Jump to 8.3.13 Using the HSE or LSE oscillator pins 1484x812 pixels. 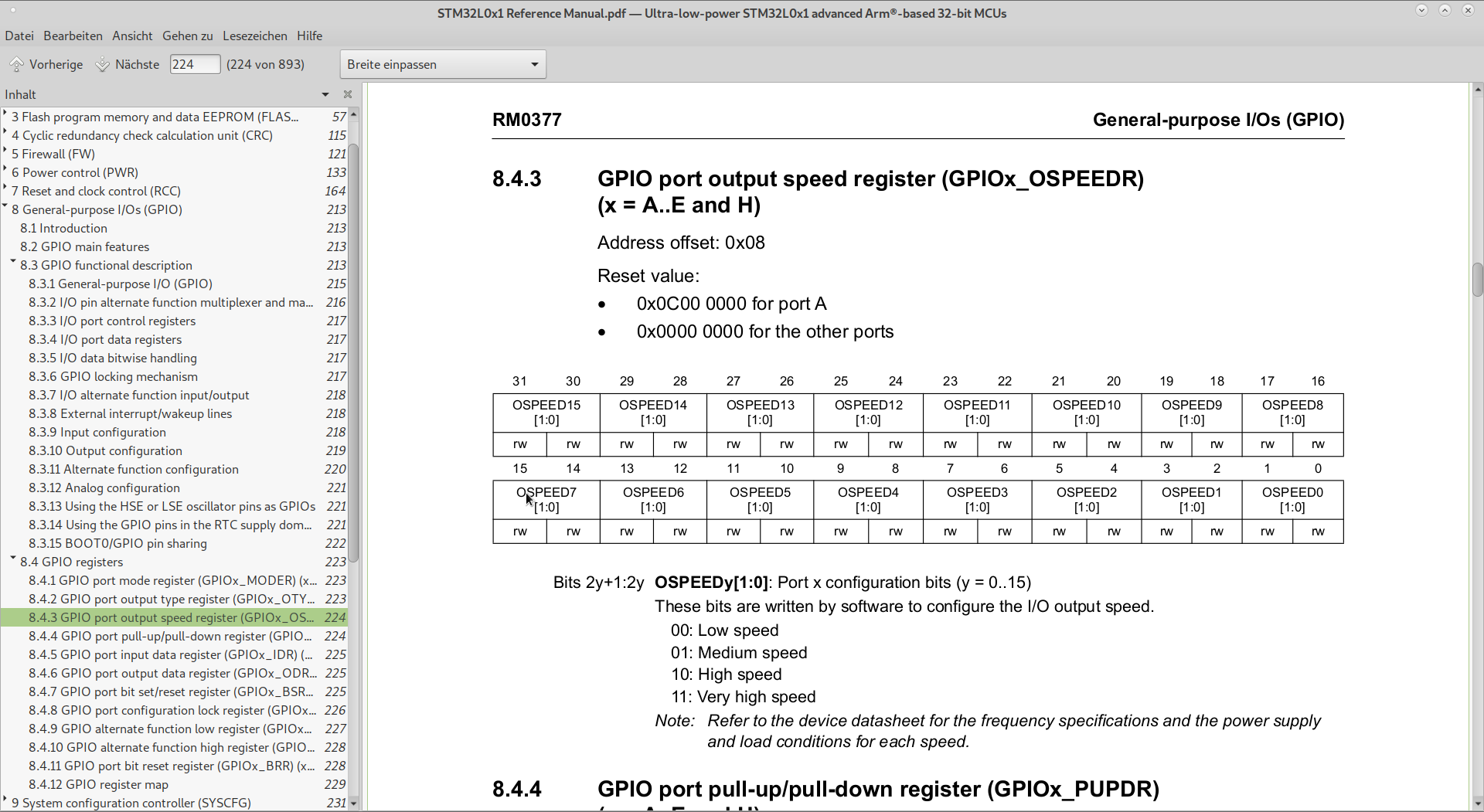tap(174, 506)
